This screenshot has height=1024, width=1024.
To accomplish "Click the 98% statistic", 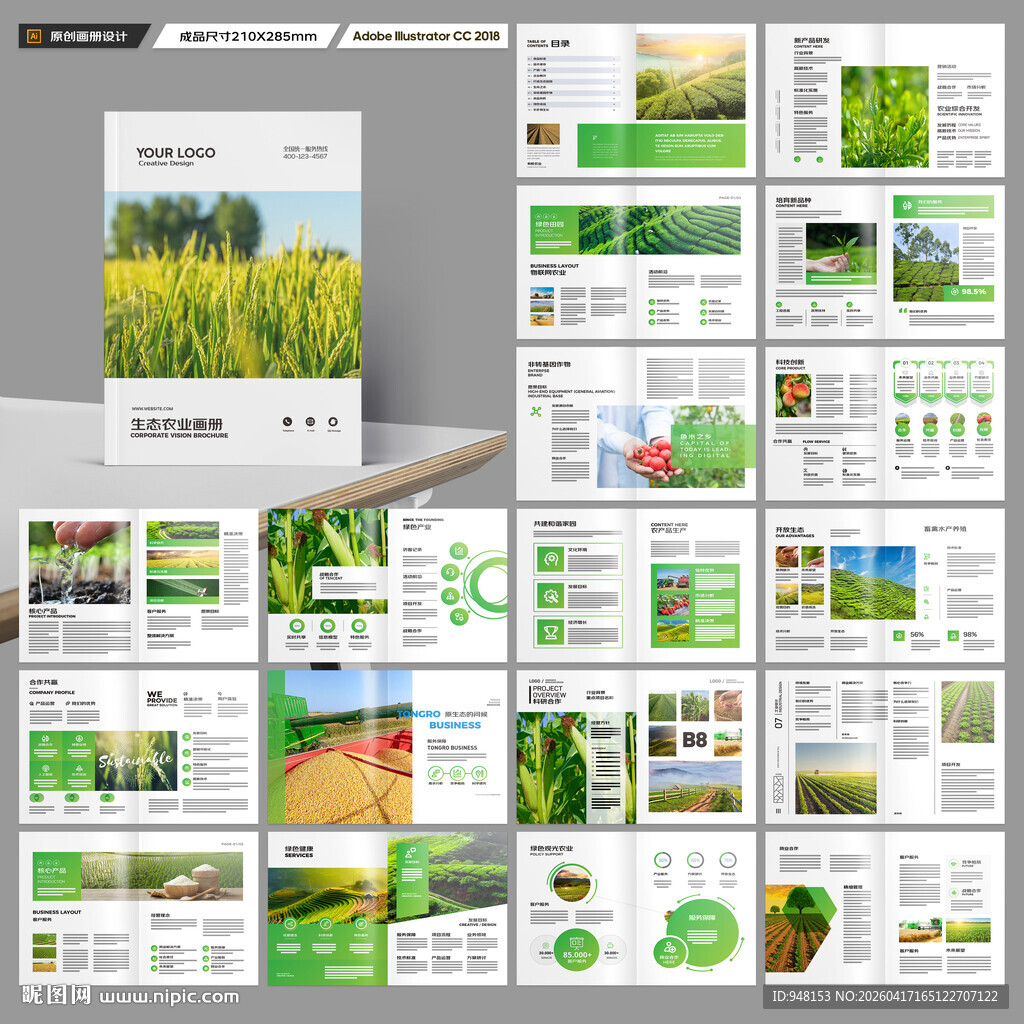I will tap(970, 635).
